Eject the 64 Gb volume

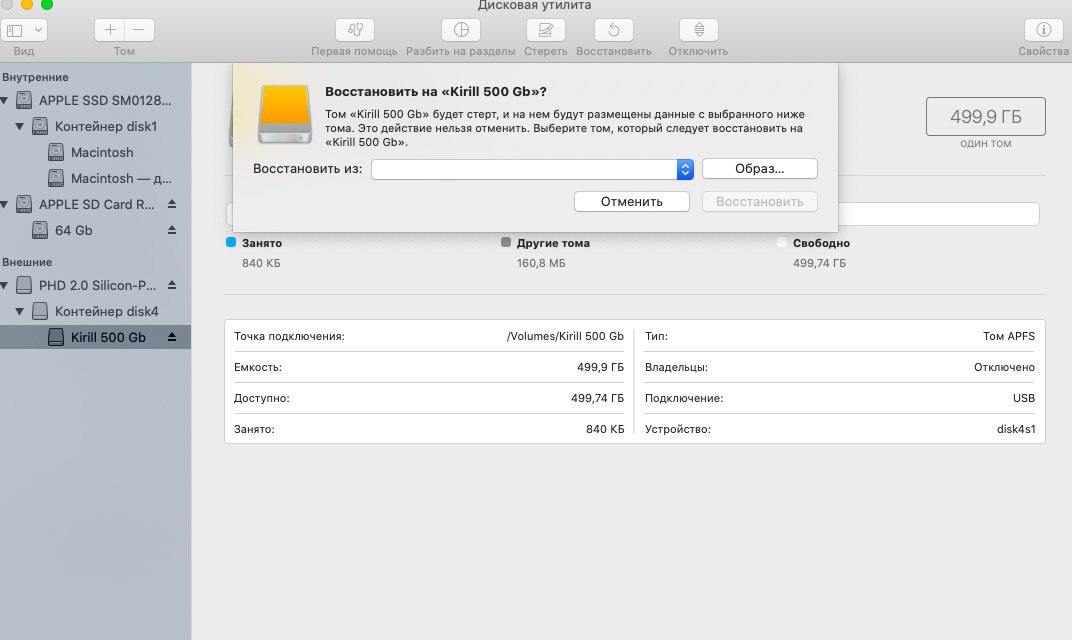click(172, 230)
